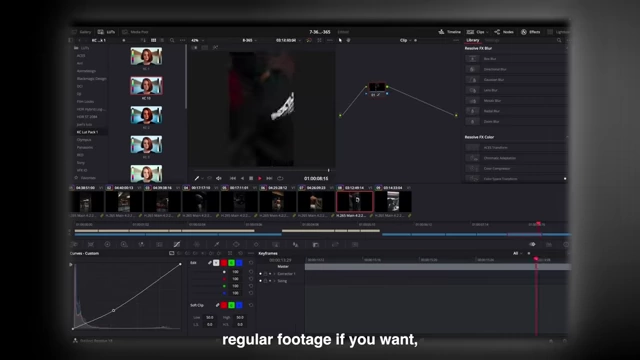This screenshot has width=640, height=360.
Task: Toggle the LUTs panel button
Action: pyautogui.click(x=107, y=32)
